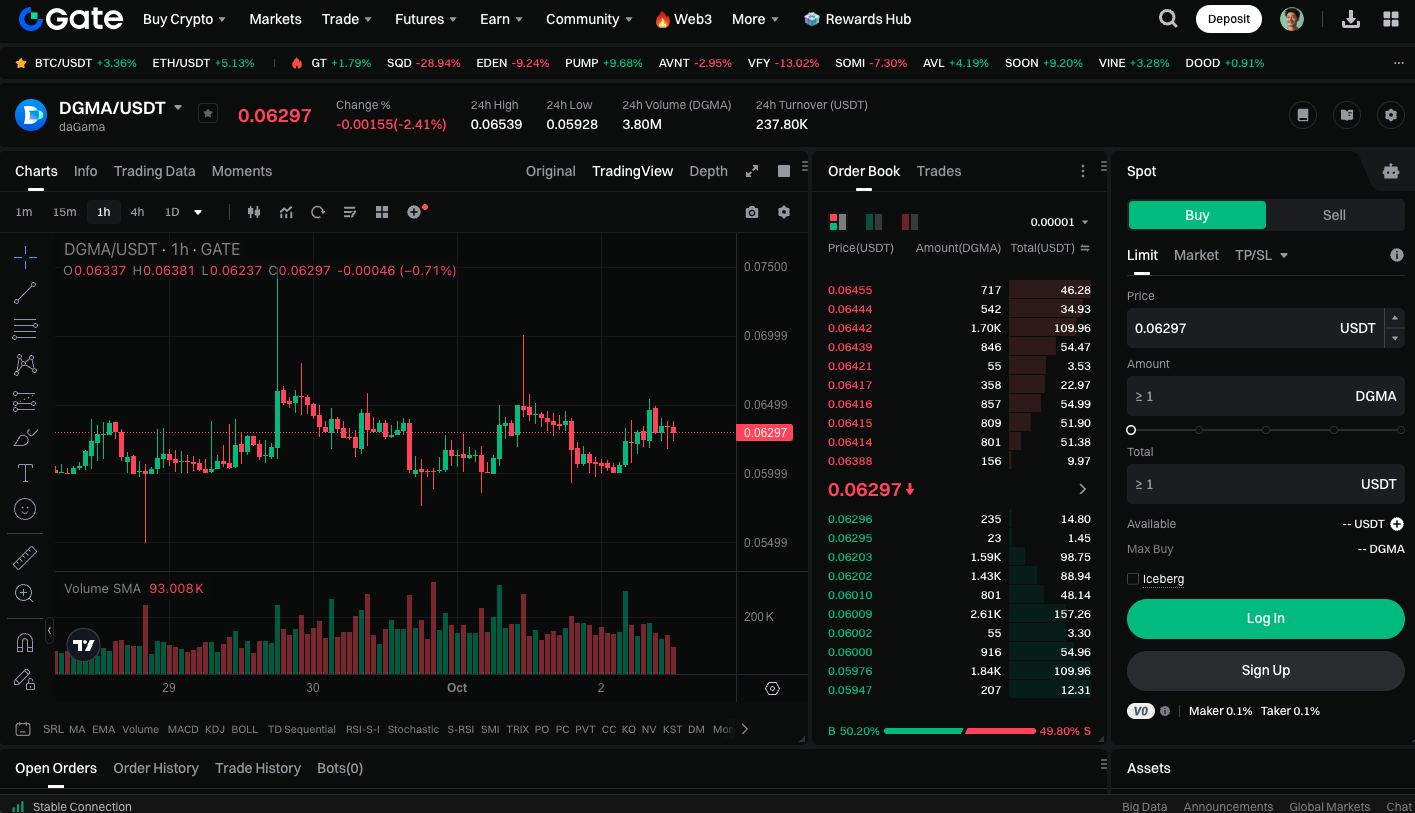Click the ruler measure tool
1415x813 pixels.
pos(25,557)
